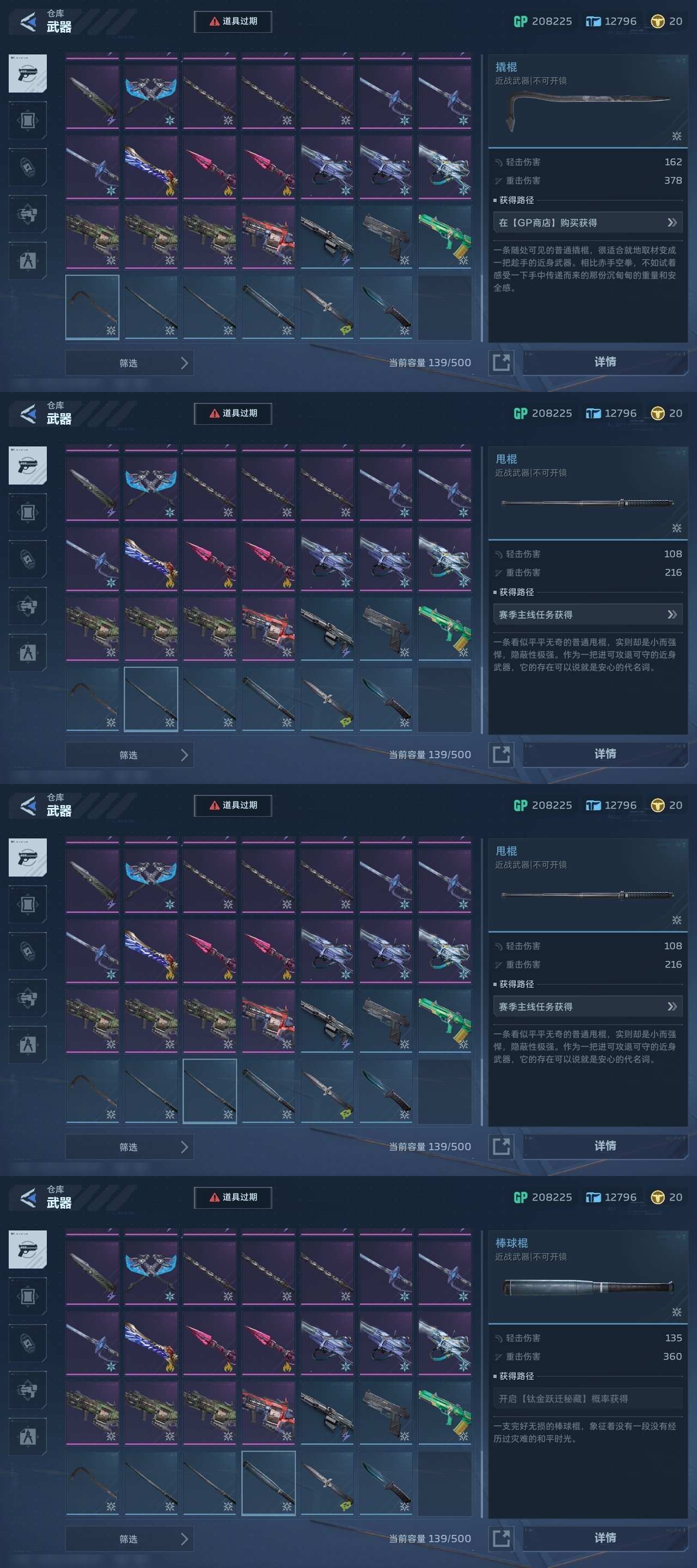Expand the 筛选 filter in the 棒球棍 view
The width and height of the screenshot is (697, 1568).
[129, 1539]
